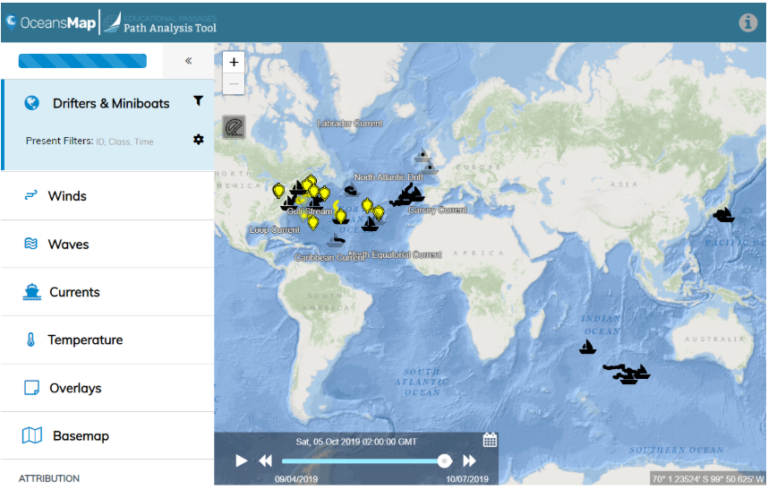Open the Drifters & Miniboats filter funnel
The image size is (768, 490).
[x=198, y=100]
